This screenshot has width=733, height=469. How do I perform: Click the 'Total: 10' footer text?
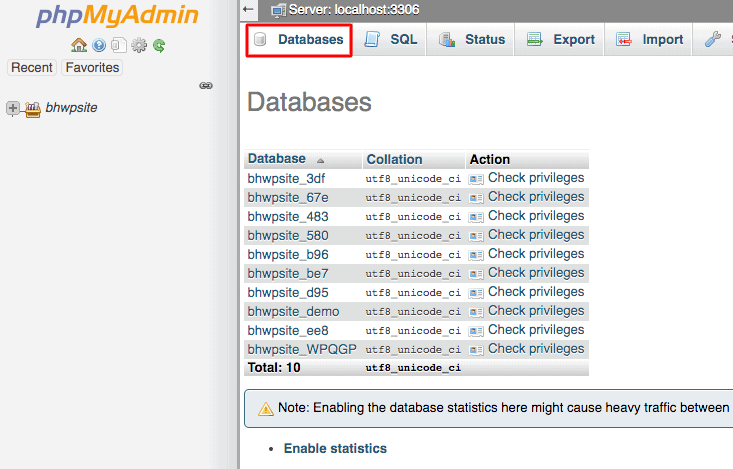click(x=274, y=368)
